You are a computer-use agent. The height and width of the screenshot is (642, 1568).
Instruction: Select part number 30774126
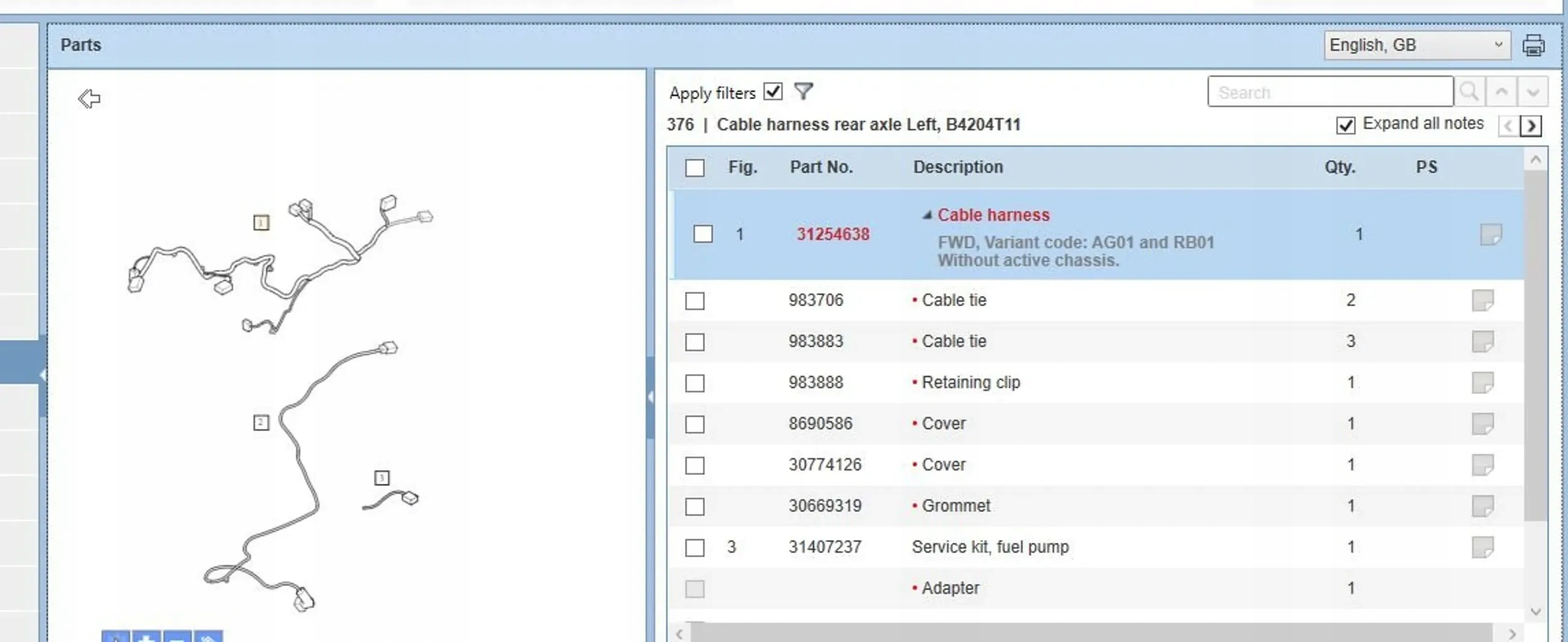(x=825, y=465)
